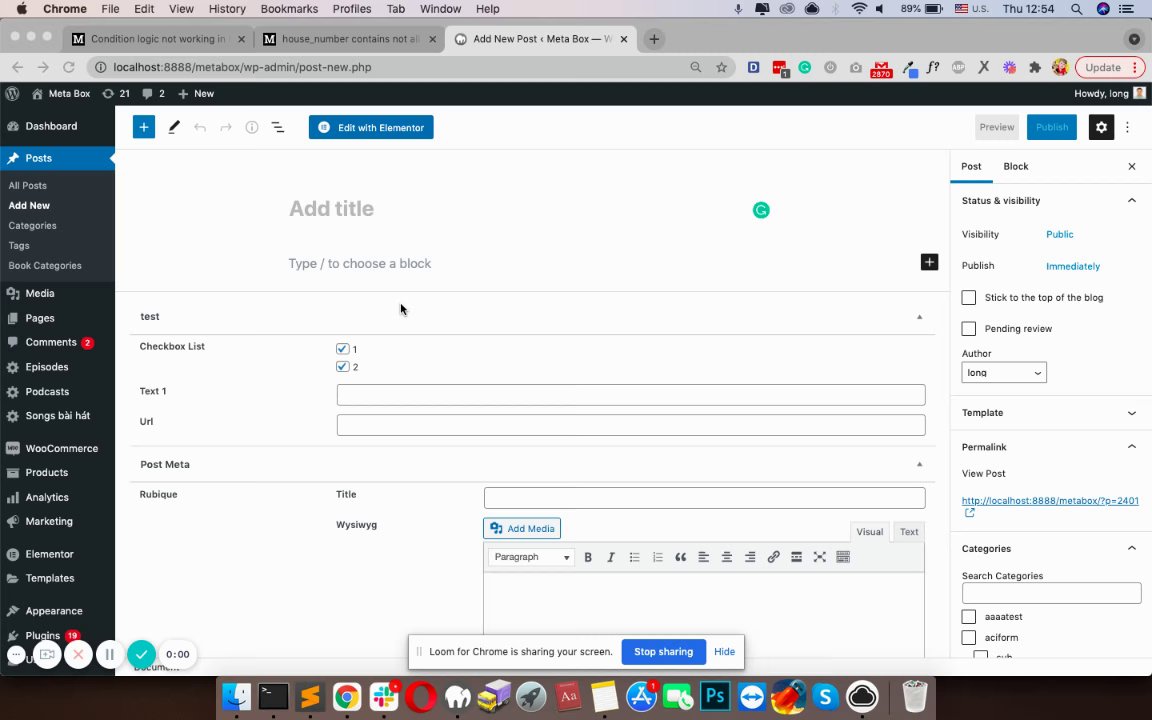1152x720 pixels.
Task: Open Chrome's Bookmarks menu
Action: coord(289,9)
